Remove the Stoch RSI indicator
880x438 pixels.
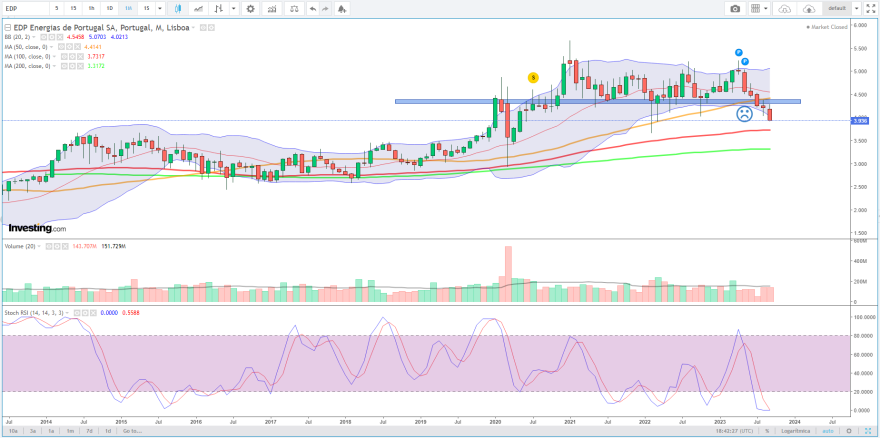pos(93,312)
